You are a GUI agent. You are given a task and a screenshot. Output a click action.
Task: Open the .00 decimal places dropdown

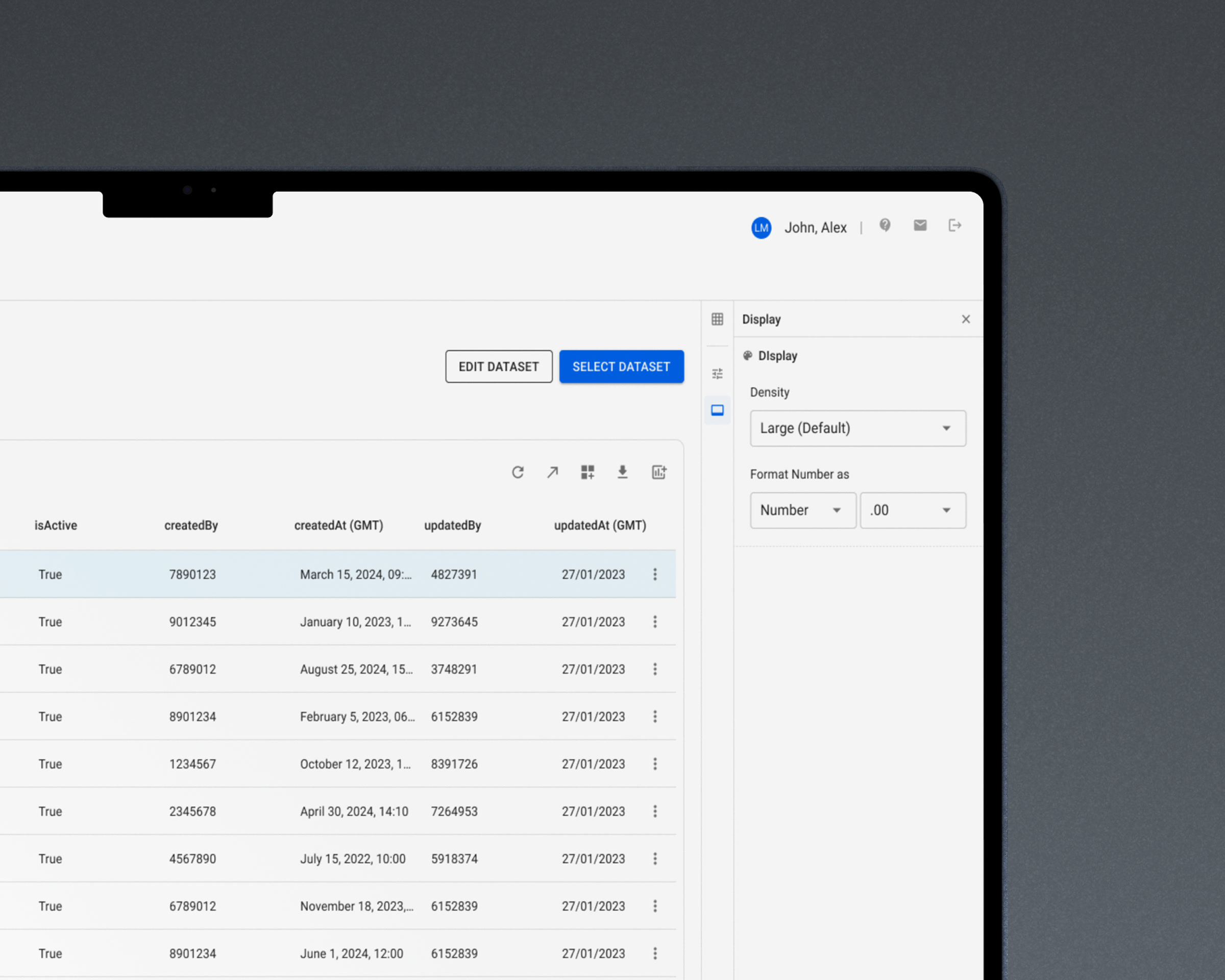913,510
